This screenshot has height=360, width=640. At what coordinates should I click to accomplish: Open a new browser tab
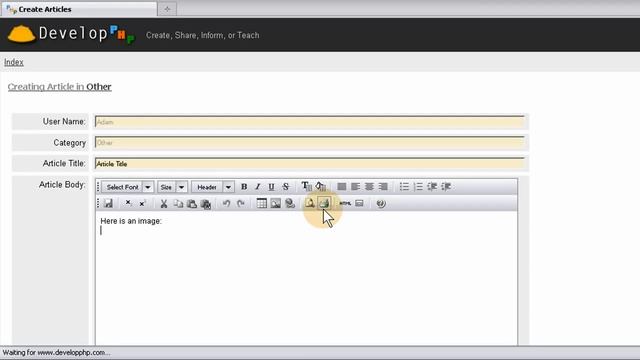point(167,9)
